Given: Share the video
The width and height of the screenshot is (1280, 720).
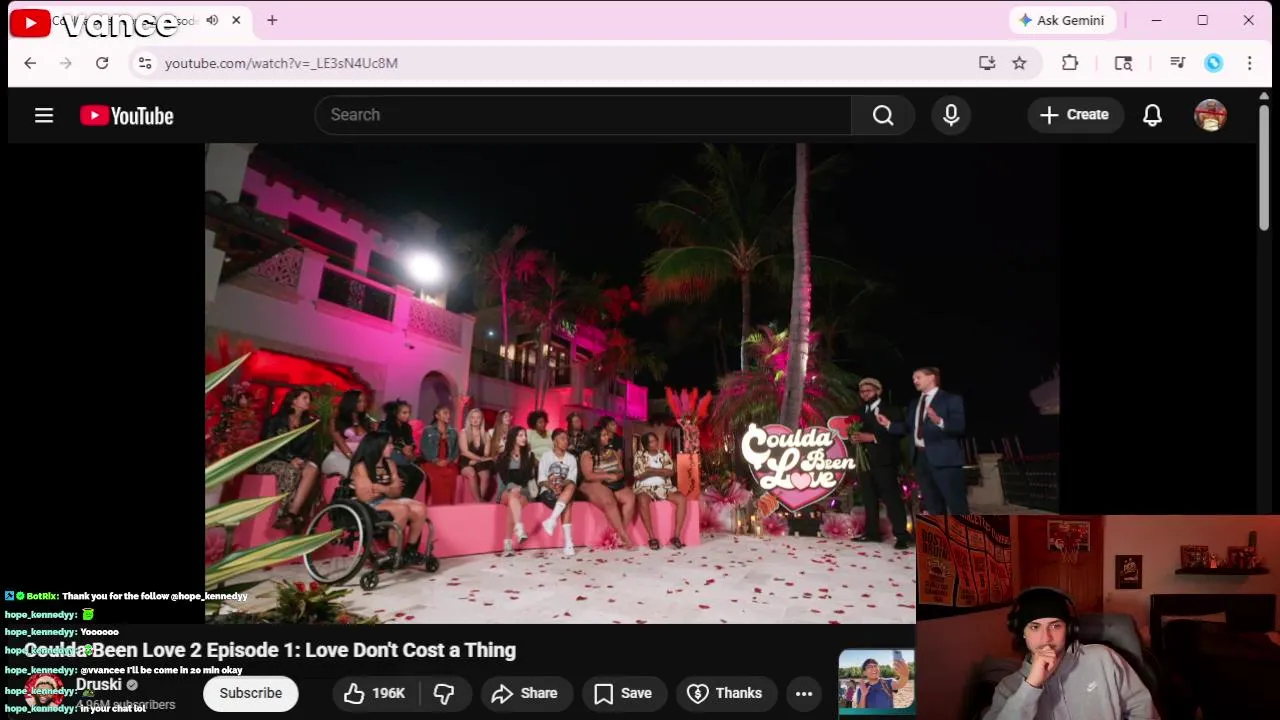Looking at the screenshot, I should click(525, 693).
